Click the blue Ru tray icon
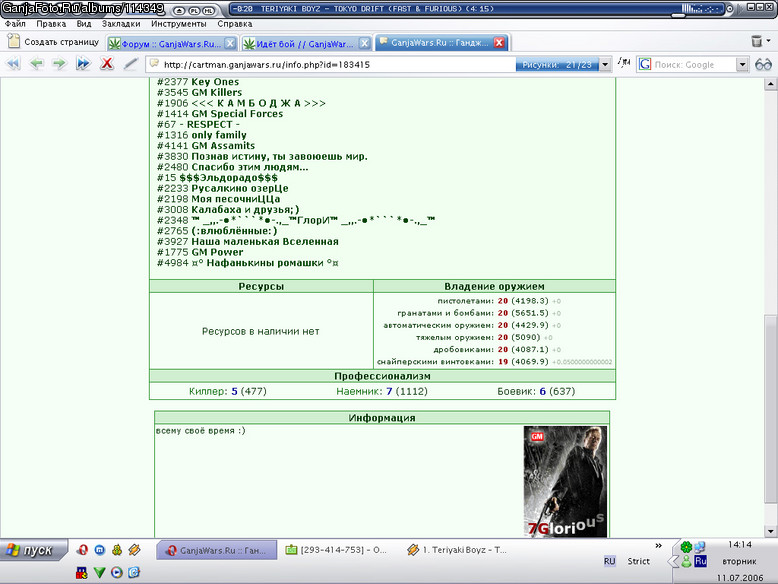Screen dimensions: 778x584 [700, 561]
